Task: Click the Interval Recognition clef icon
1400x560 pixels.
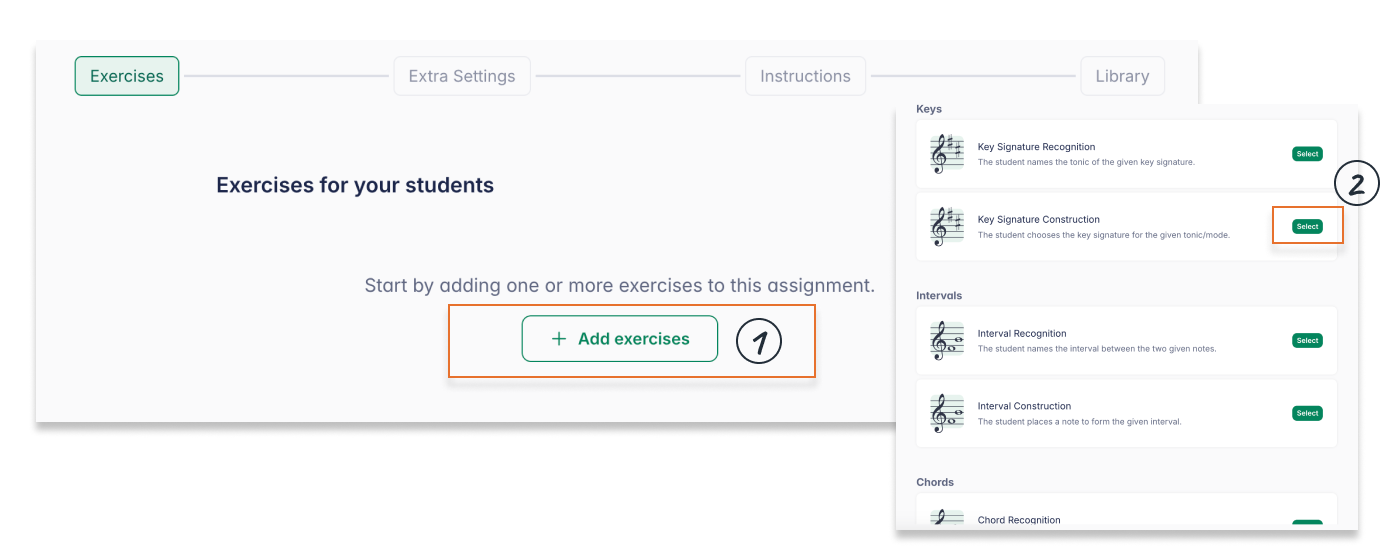Action: pos(946,341)
